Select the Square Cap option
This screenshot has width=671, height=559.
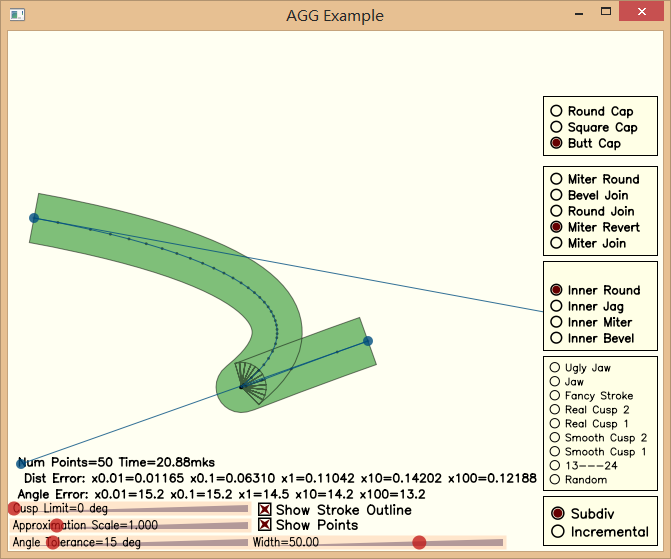click(x=594, y=127)
